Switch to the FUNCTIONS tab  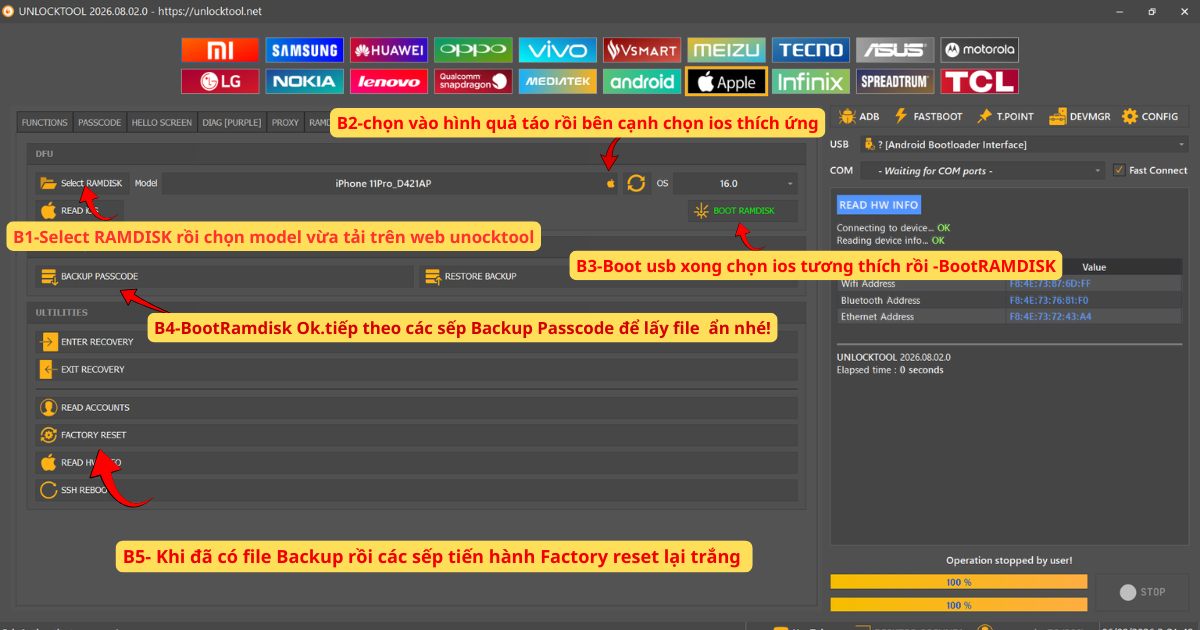45,123
